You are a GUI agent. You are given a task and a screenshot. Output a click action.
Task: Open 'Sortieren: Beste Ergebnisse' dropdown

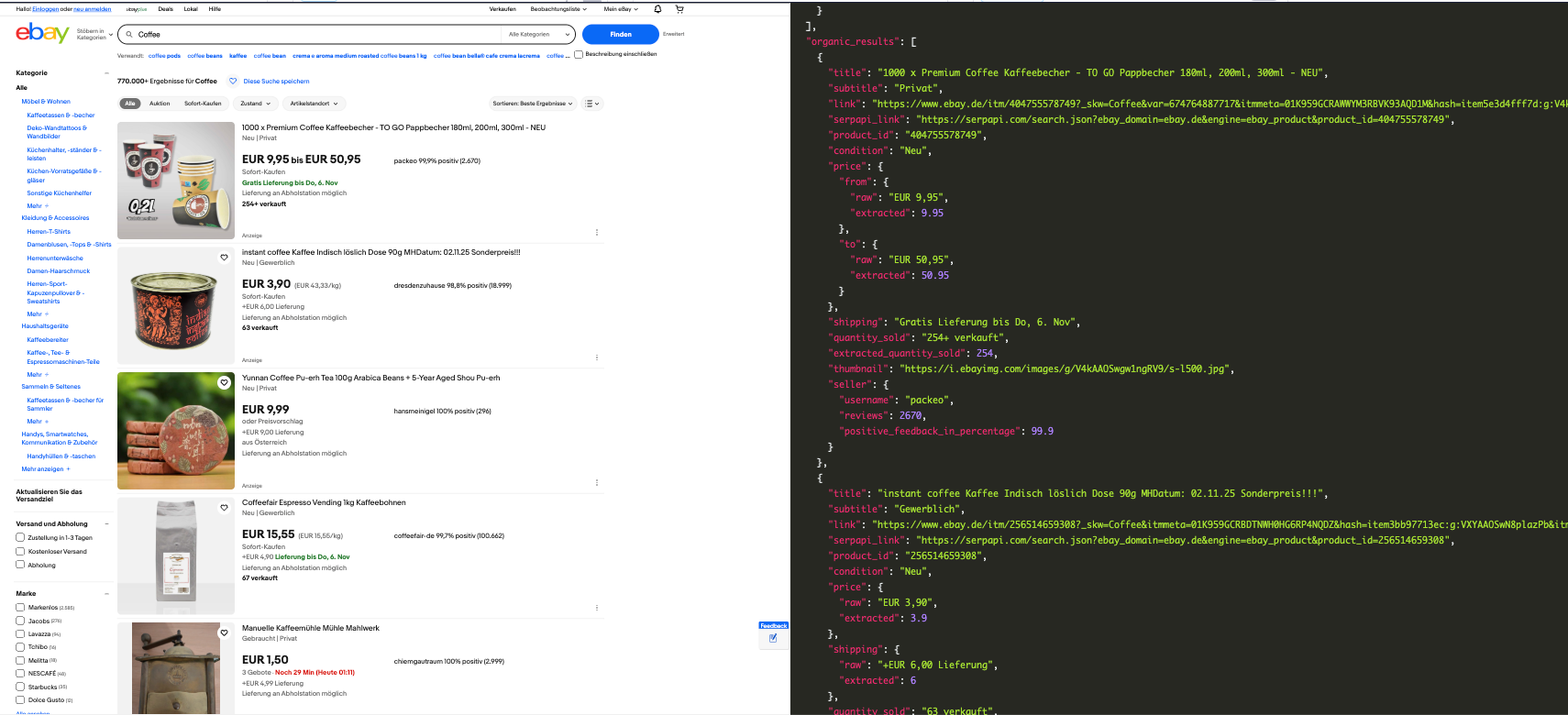[533, 104]
